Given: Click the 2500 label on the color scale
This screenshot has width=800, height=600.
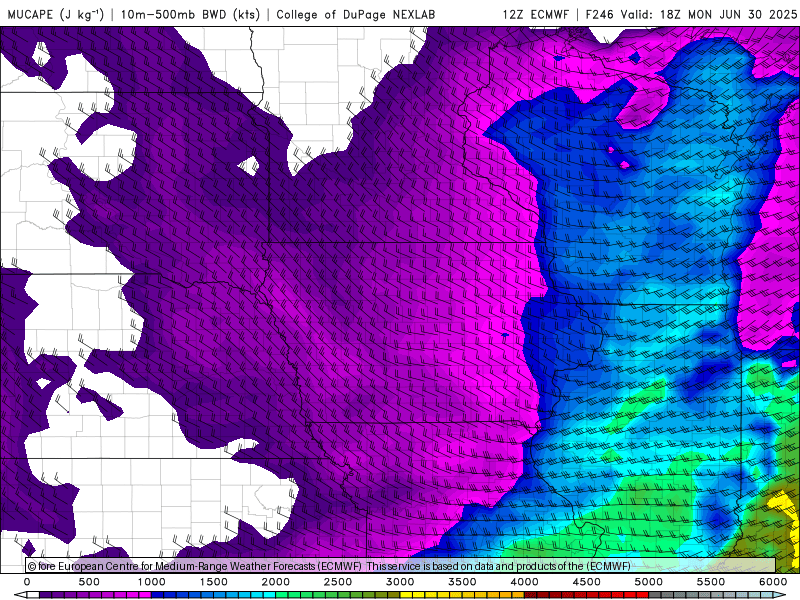Looking at the screenshot, I should click(x=338, y=582).
